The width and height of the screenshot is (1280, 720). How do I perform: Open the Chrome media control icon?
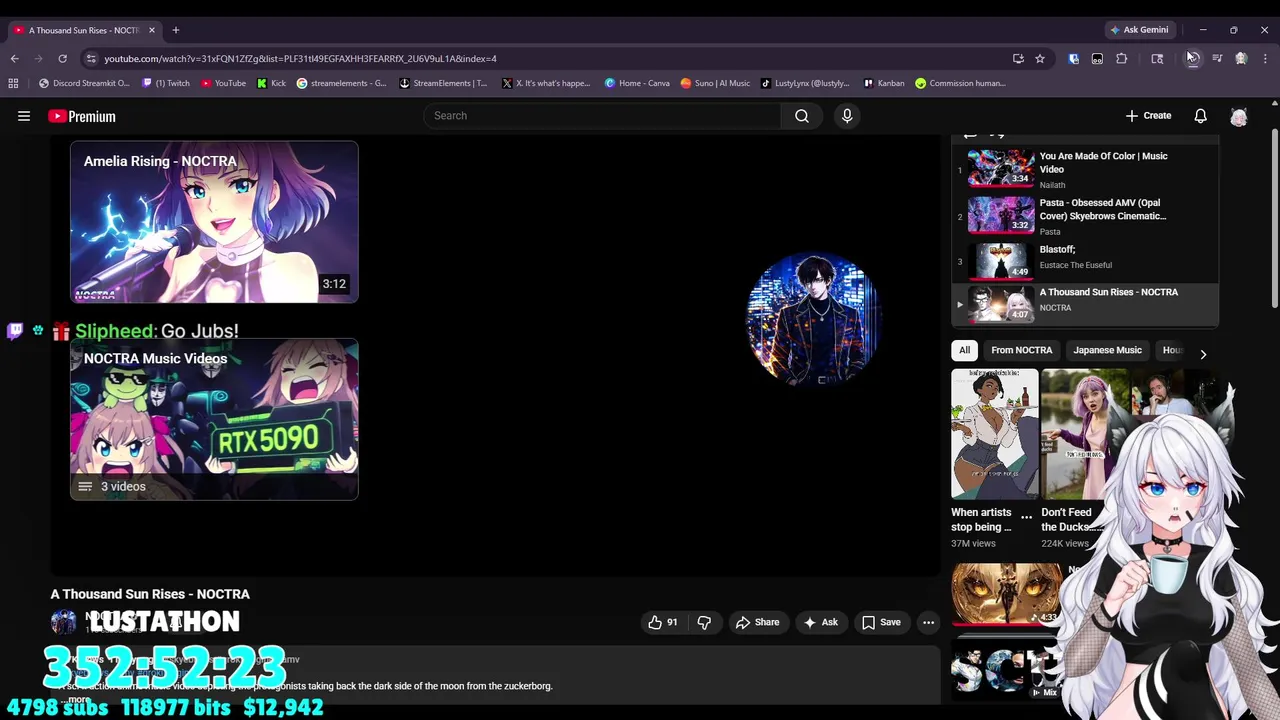tap(1217, 59)
